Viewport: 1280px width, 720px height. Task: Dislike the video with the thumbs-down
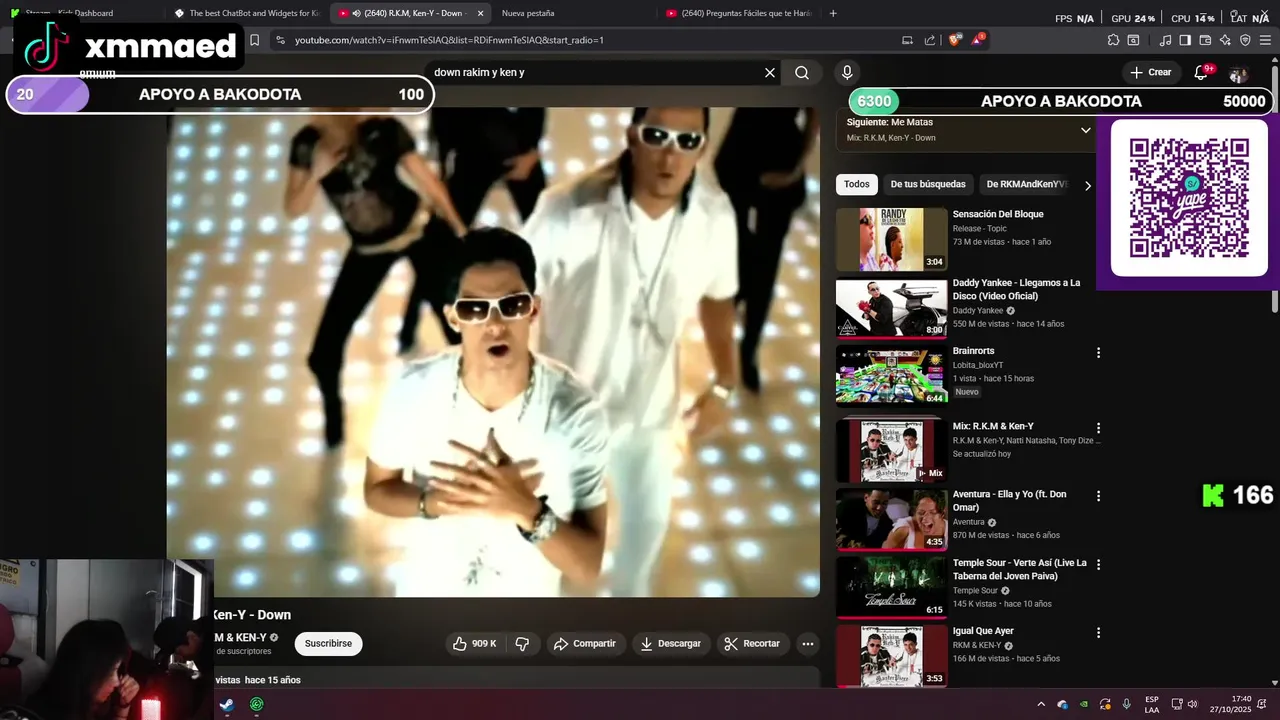pyautogui.click(x=522, y=644)
